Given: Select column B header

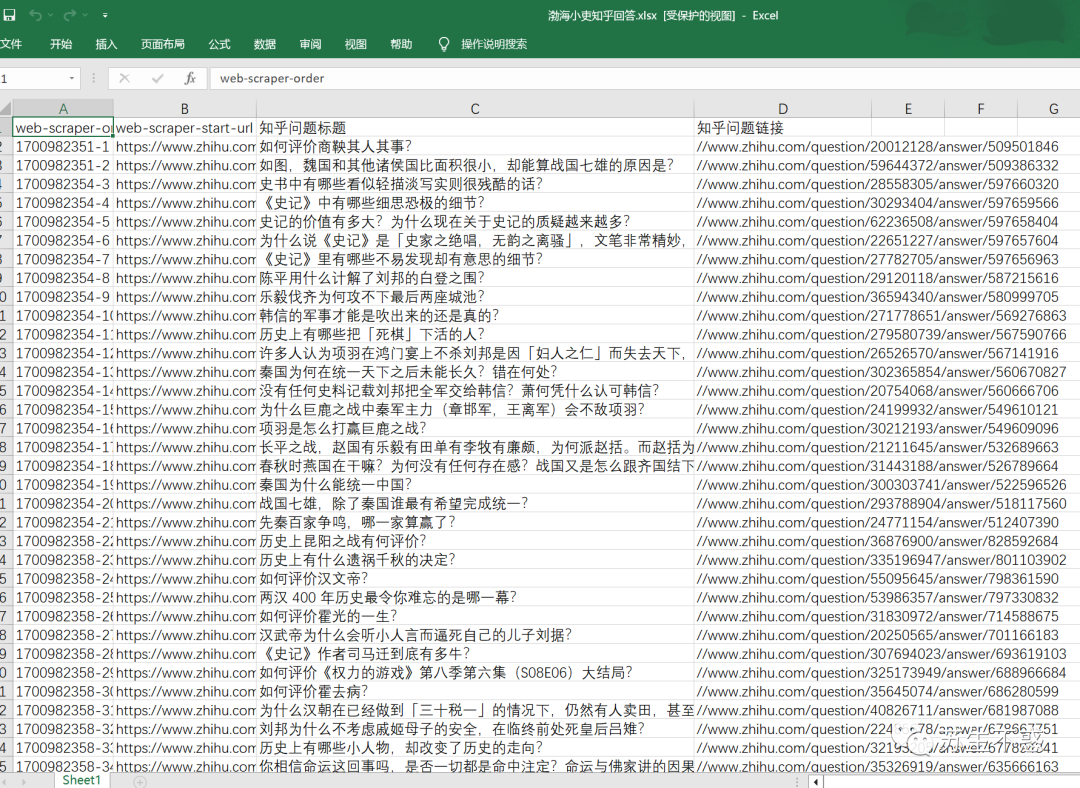Looking at the screenshot, I should (x=185, y=108).
